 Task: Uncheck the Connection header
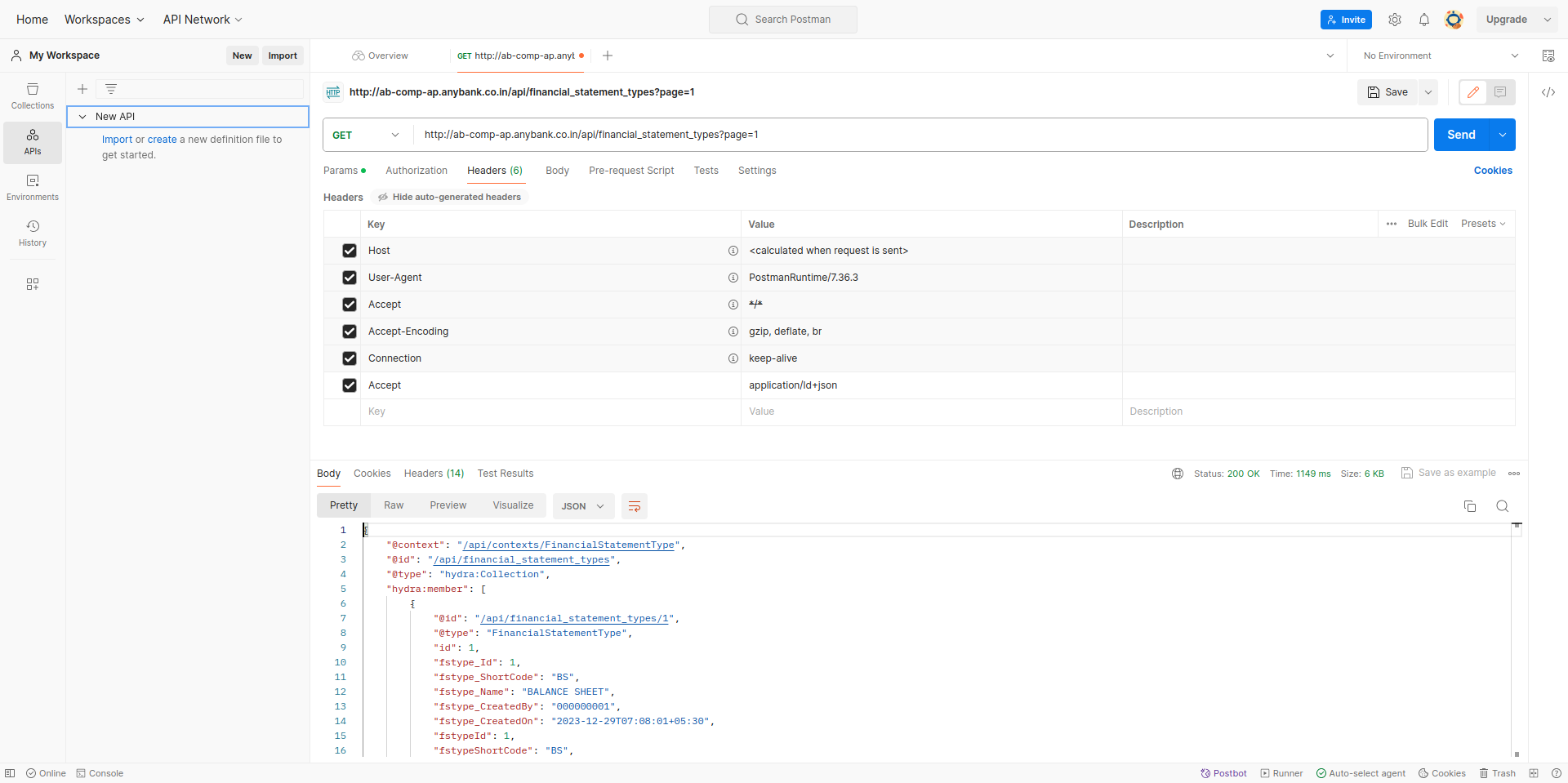[x=350, y=358]
